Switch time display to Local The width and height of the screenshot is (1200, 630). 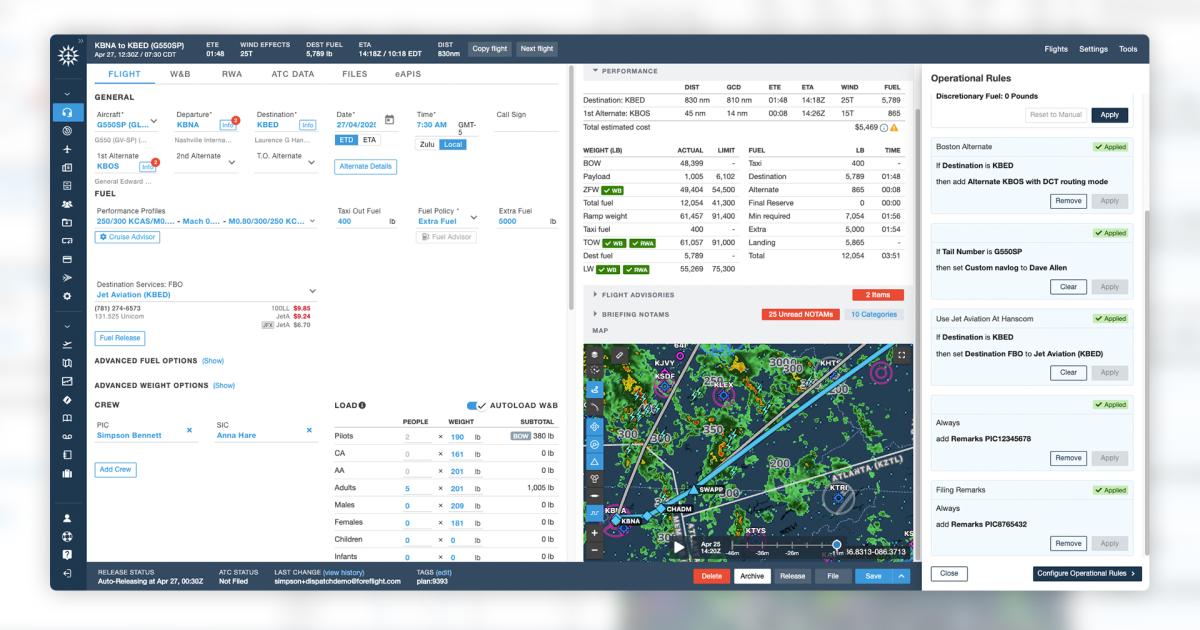tap(453, 144)
